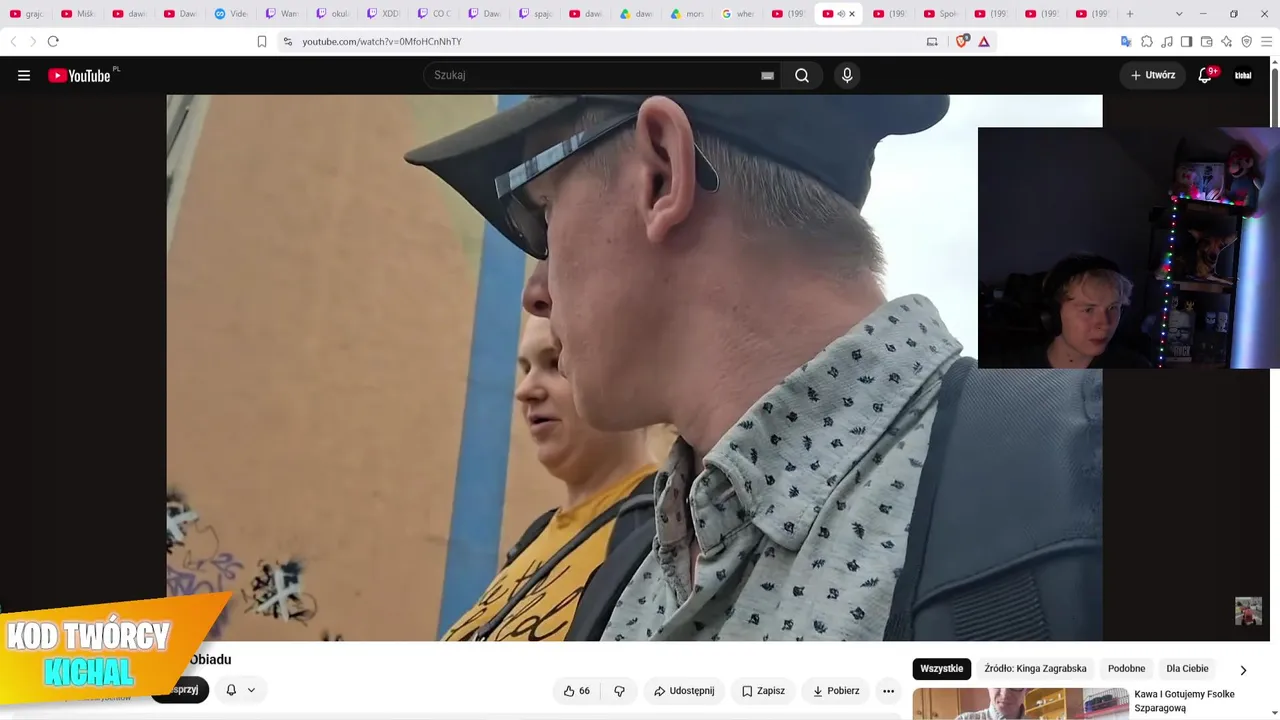Dislike the video with thumbs down

[619, 691]
